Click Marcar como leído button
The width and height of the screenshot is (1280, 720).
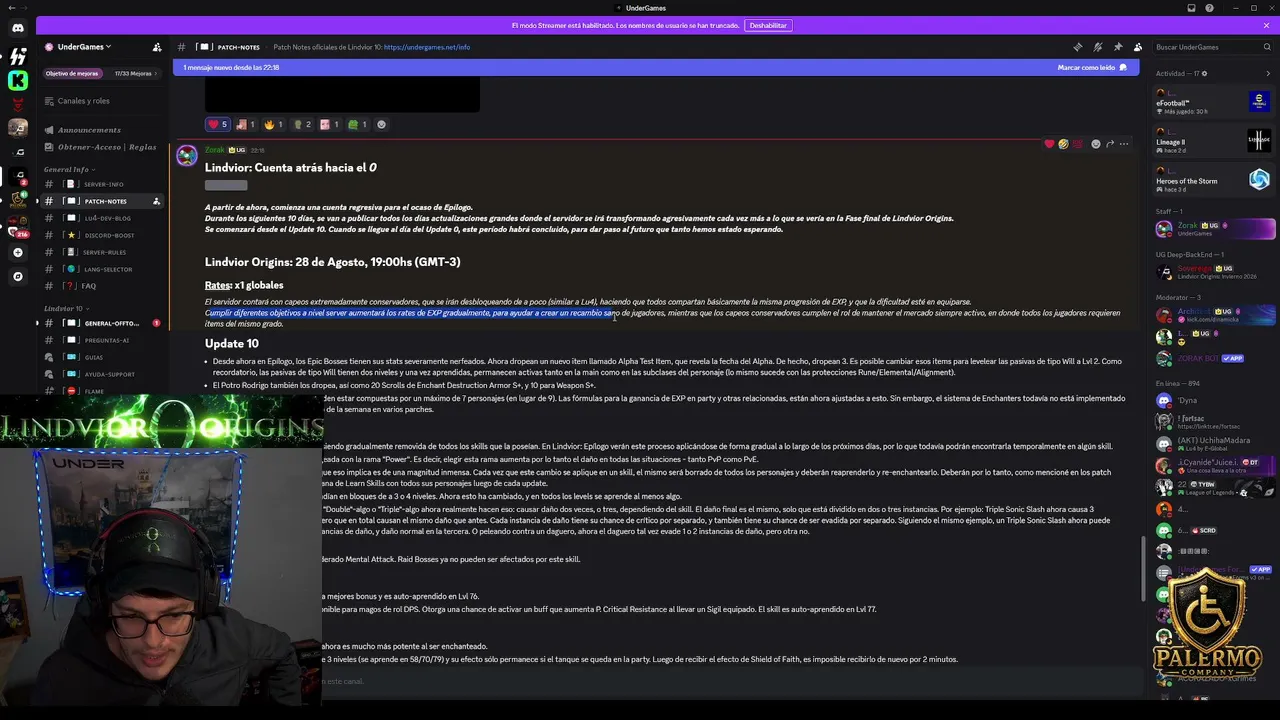click(x=1092, y=68)
